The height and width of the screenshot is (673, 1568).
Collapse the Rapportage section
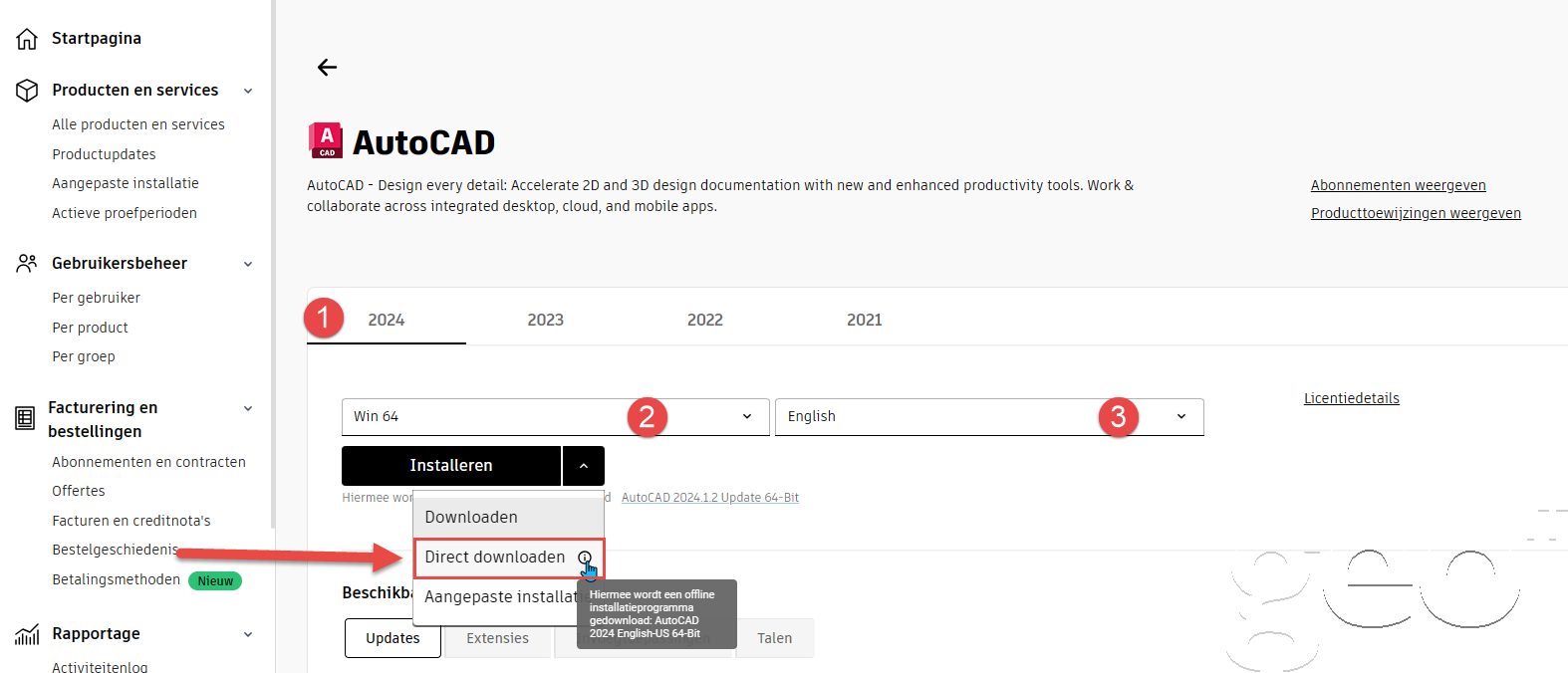click(248, 634)
